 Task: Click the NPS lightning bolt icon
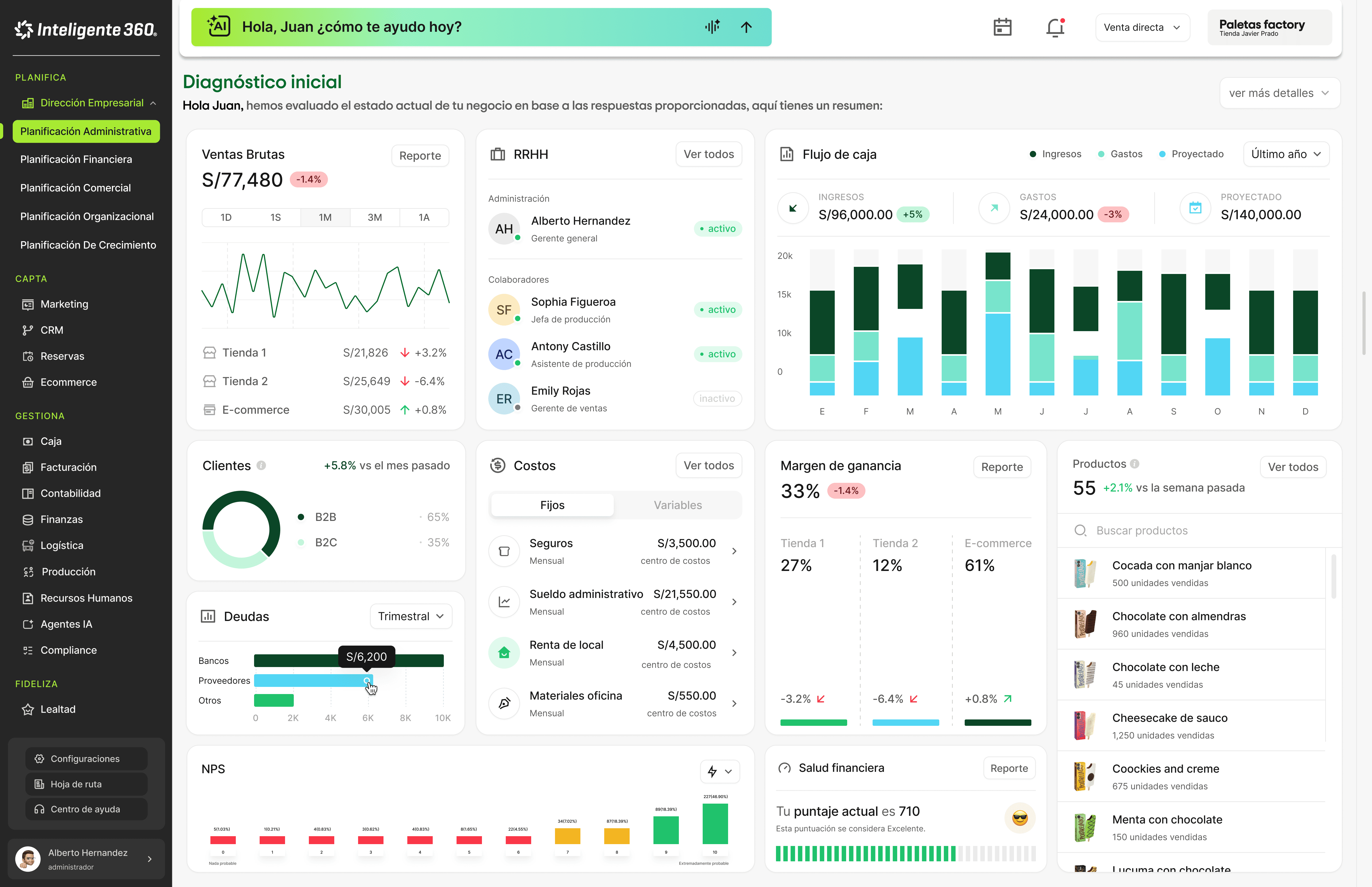(712, 771)
